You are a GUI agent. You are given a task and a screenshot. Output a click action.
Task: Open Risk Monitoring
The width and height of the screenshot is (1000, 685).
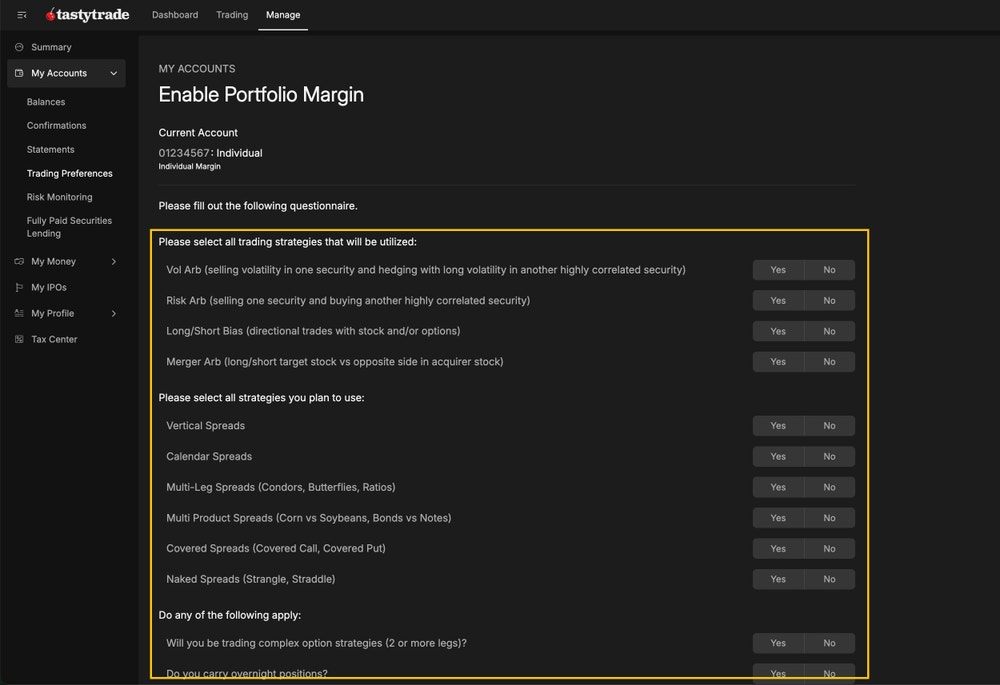(59, 197)
